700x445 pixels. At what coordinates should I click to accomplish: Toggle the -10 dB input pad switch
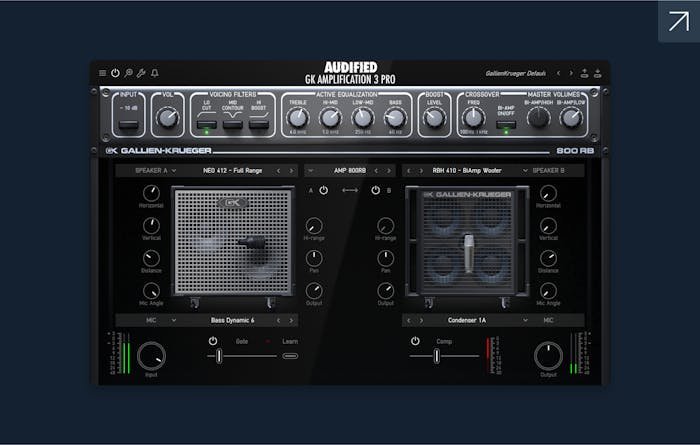pos(129,125)
